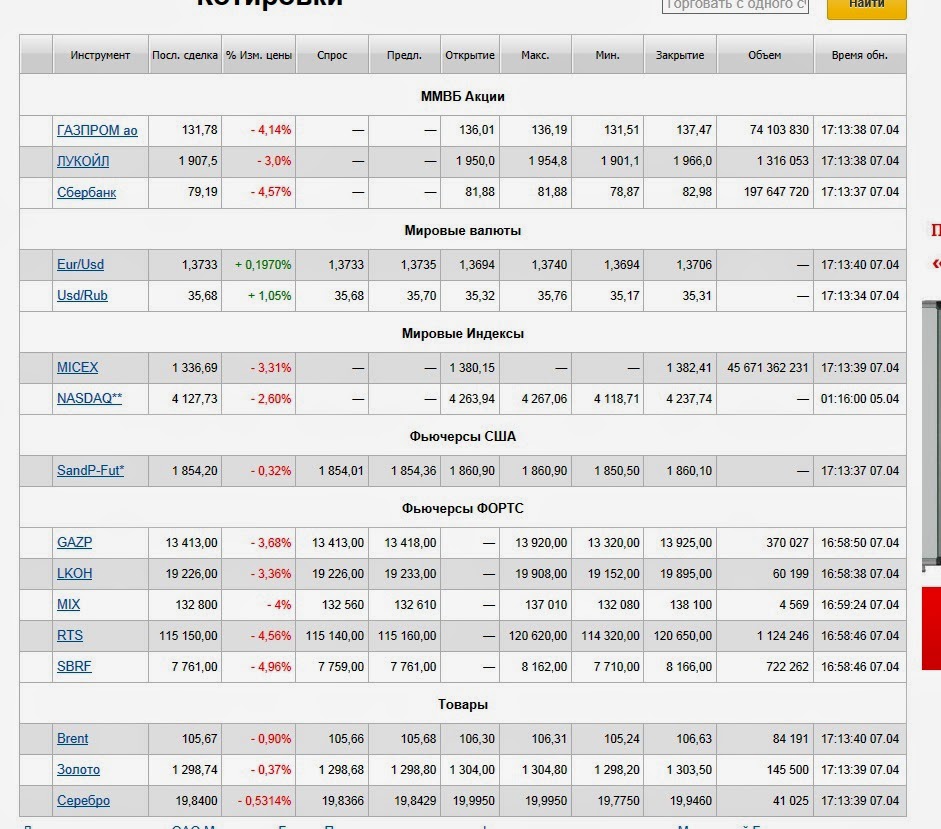The image size is (941, 829).
Task: Click the Фьючерсы ФОРТС section heading
Action: coord(463,508)
